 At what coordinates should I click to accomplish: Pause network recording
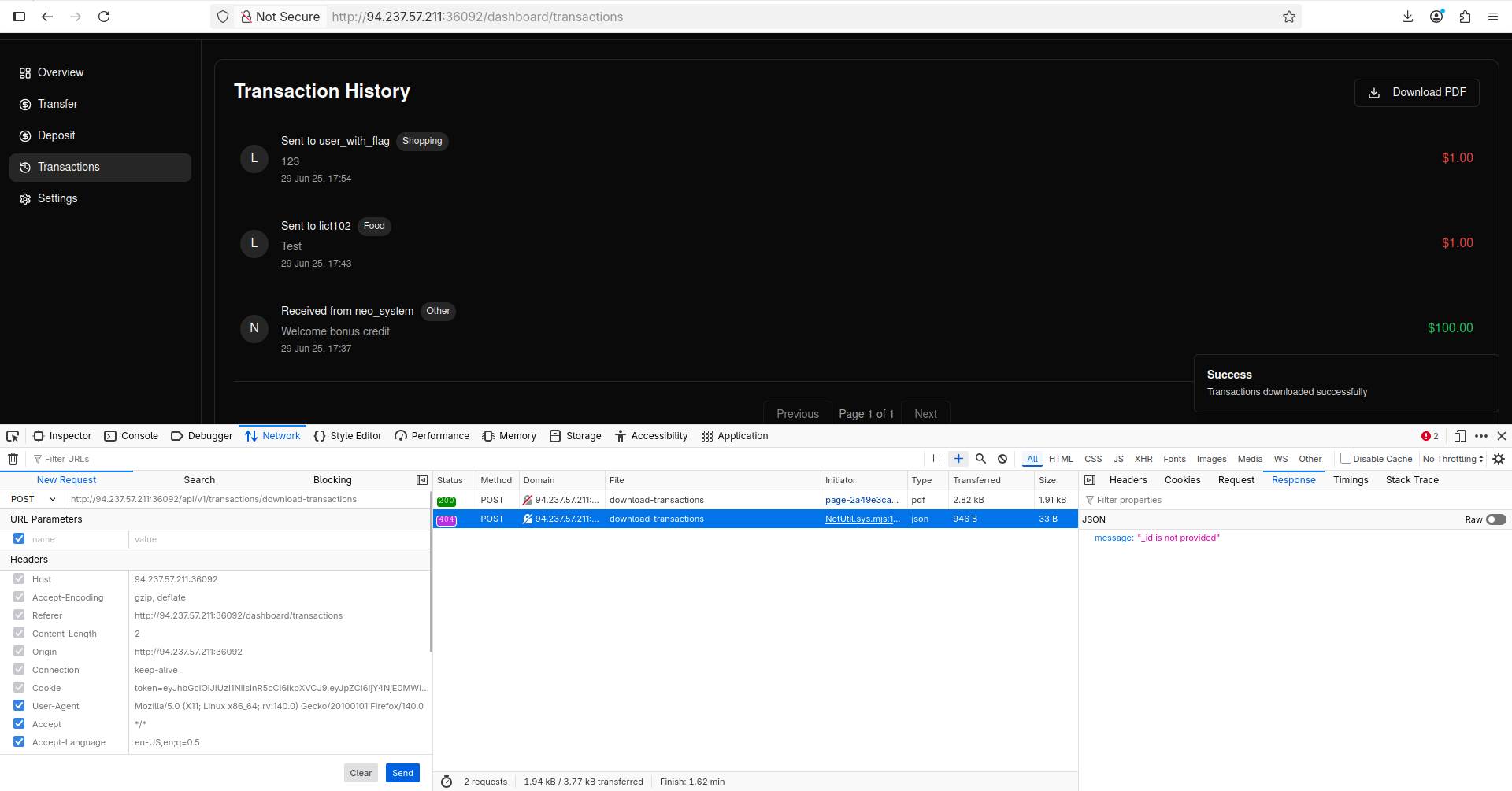pyautogui.click(x=936, y=459)
